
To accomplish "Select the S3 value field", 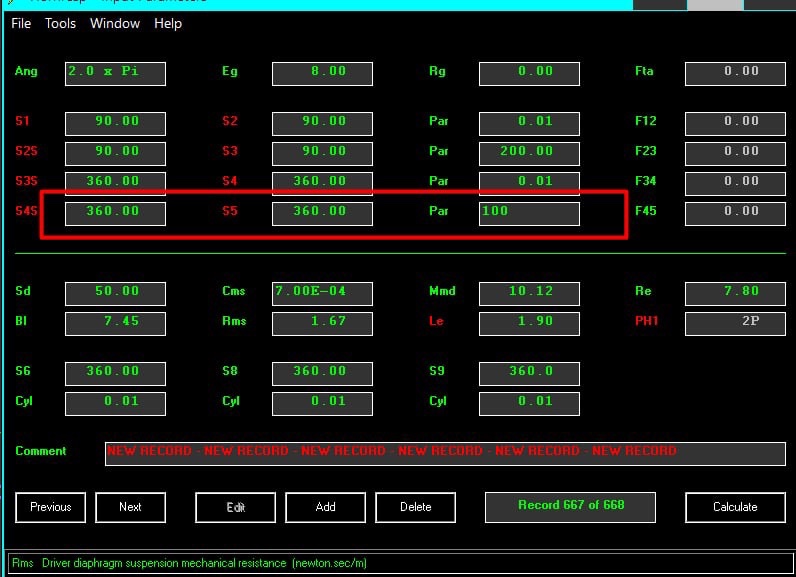I will [x=322, y=154].
